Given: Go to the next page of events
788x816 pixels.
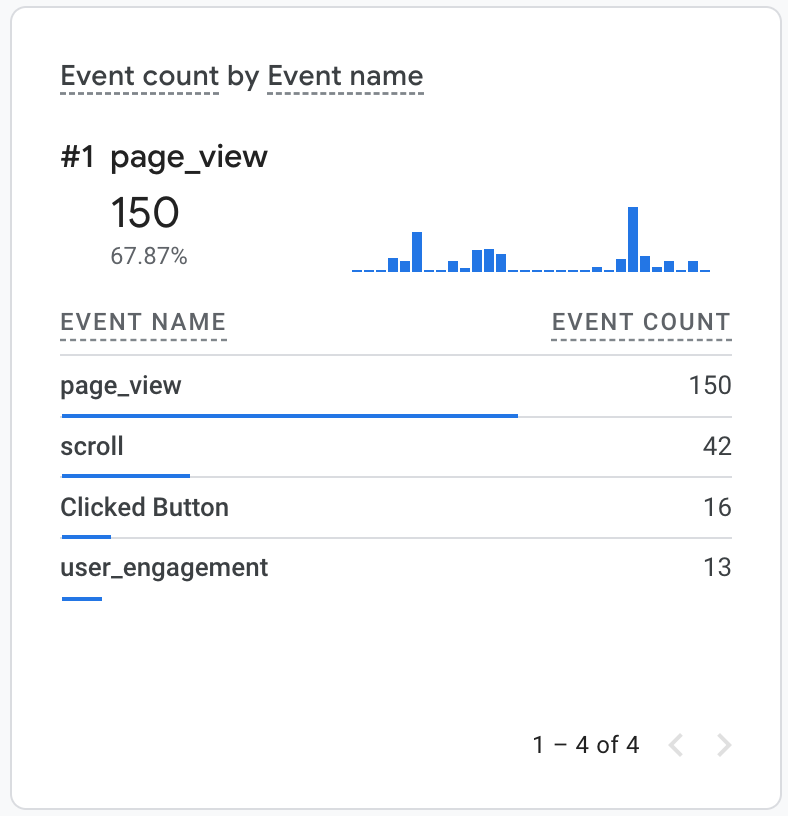Looking at the screenshot, I should 723,745.
